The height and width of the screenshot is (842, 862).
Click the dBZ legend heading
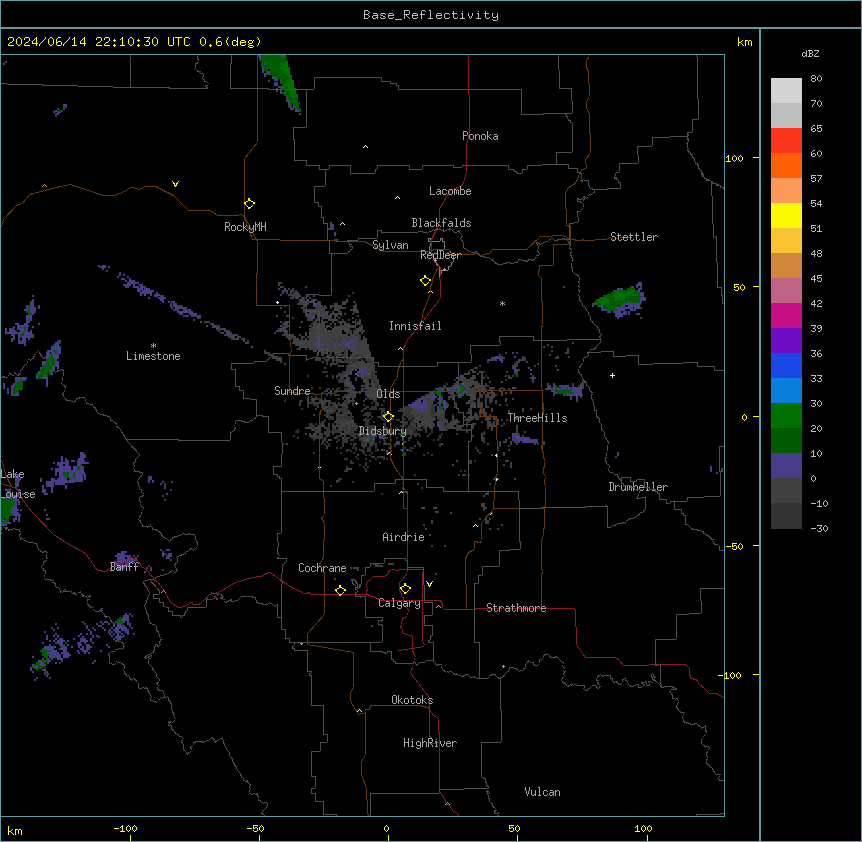point(810,53)
